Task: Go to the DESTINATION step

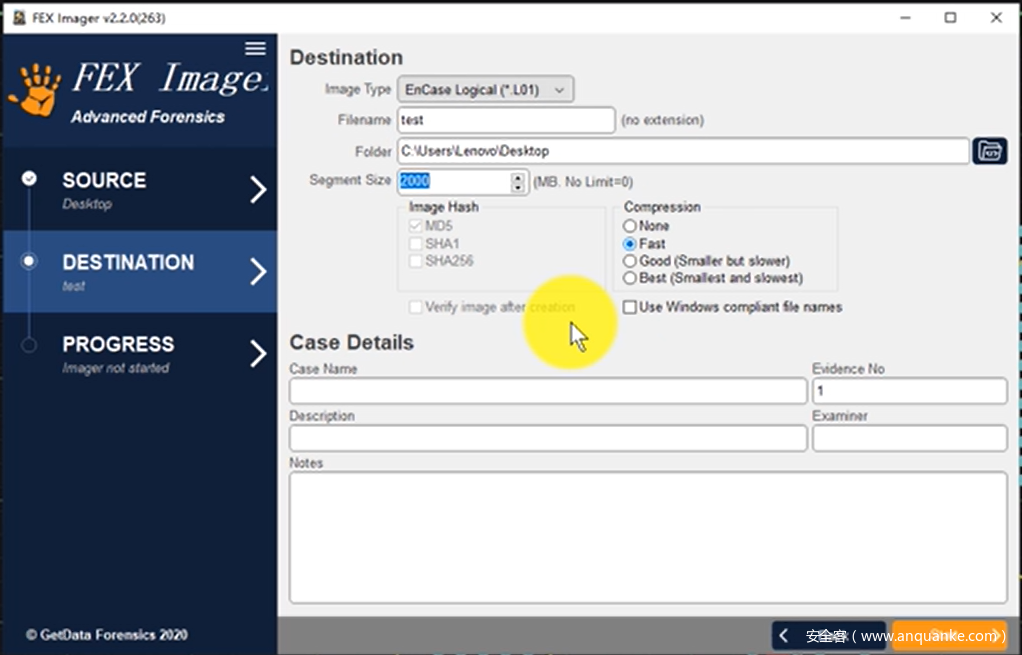Action: [x=140, y=272]
